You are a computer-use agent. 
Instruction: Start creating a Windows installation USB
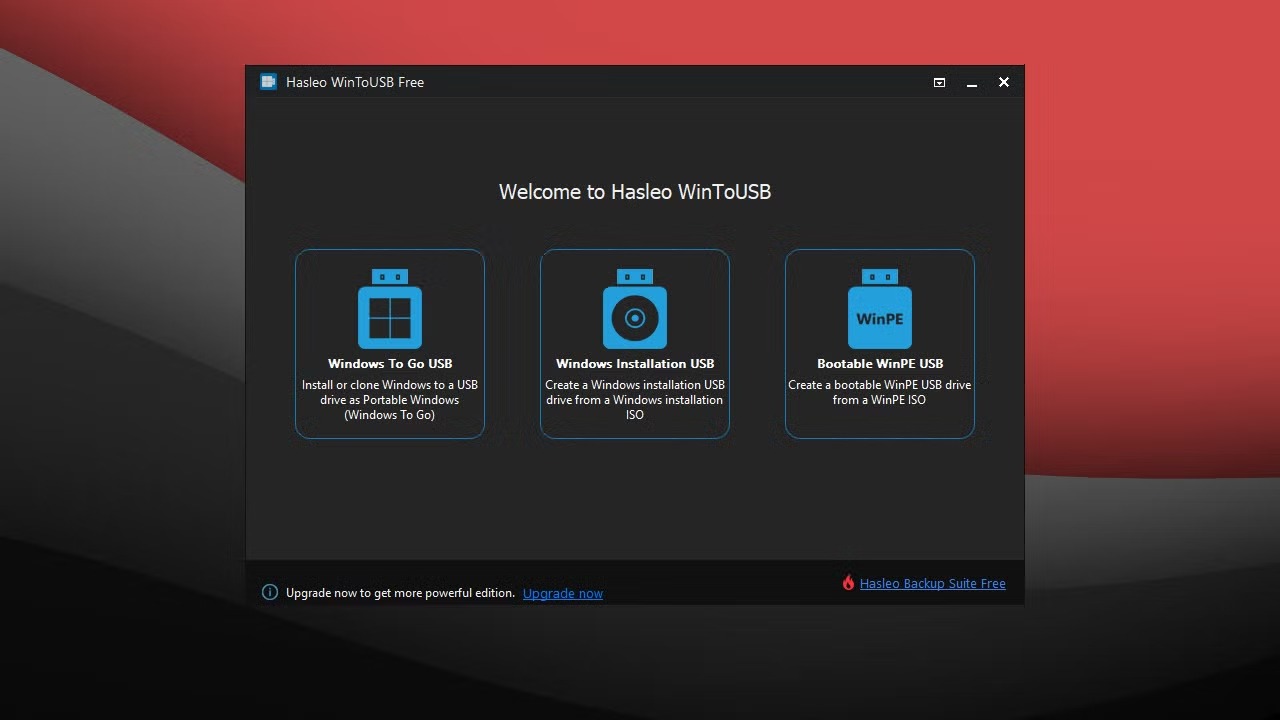click(x=634, y=344)
